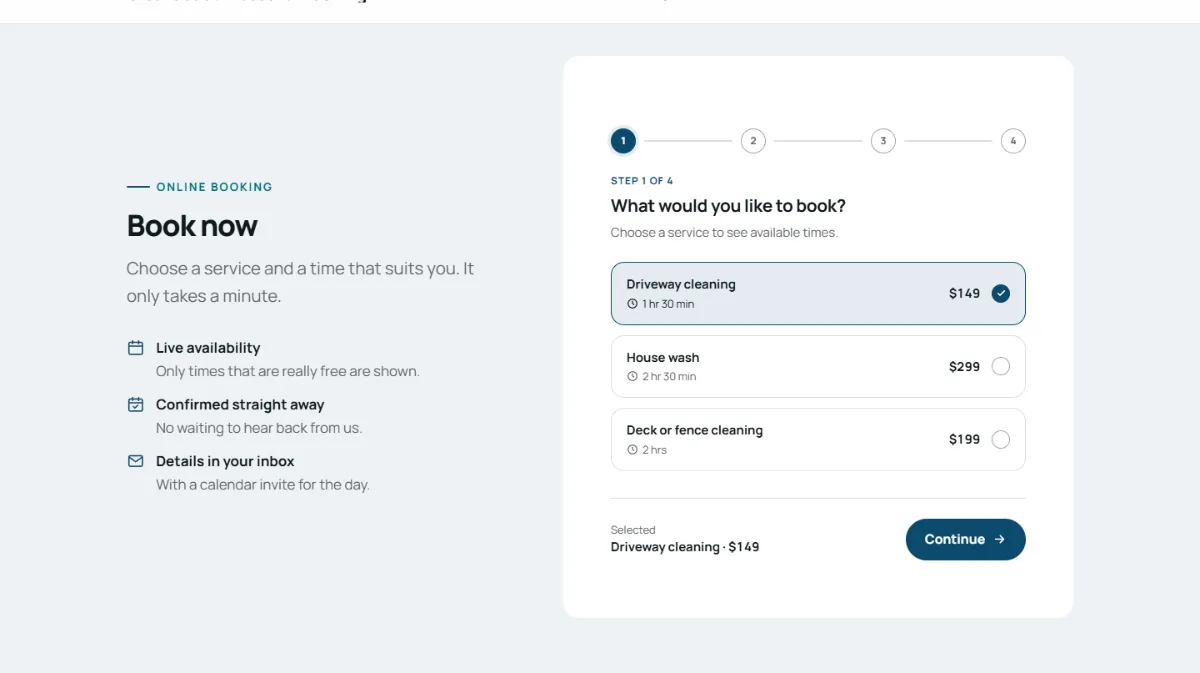Click the "2 hr 30 min" duration text

[669, 377]
